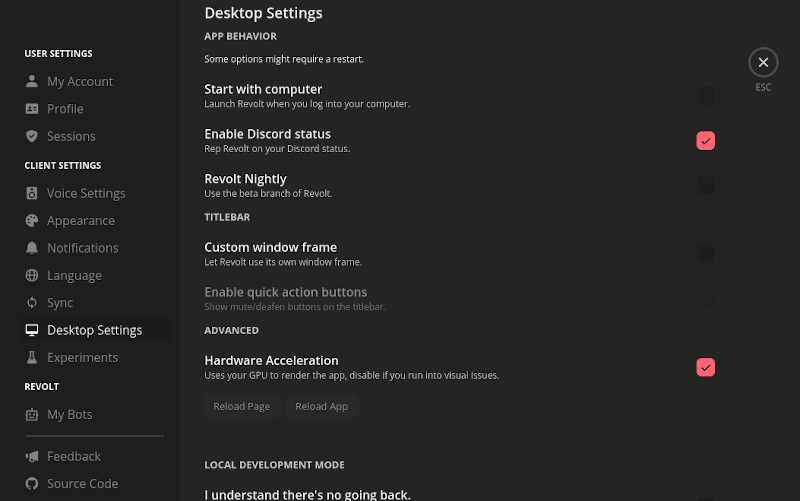The width and height of the screenshot is (800, 501).
Task: Click the Sessions shield icon
Action: (x=32, y=136)
